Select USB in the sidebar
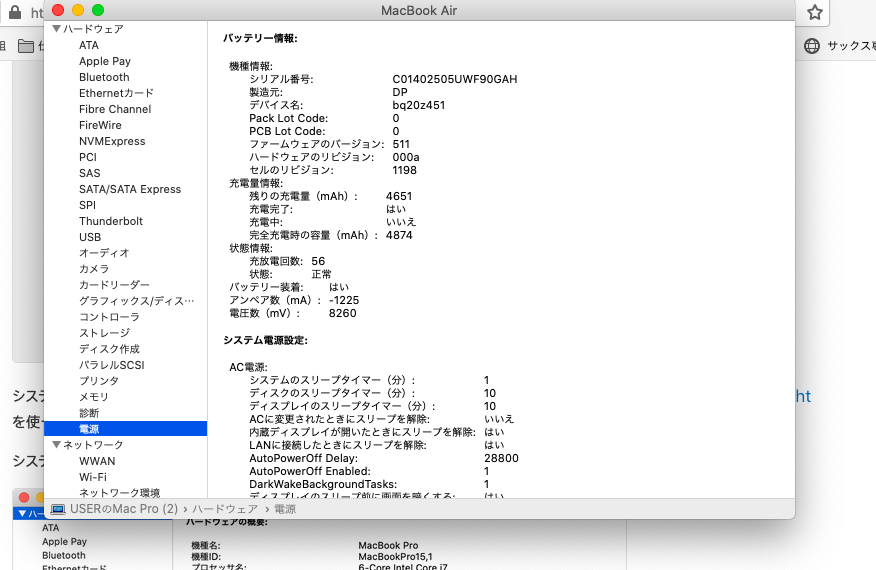 (x=90, y=237)
